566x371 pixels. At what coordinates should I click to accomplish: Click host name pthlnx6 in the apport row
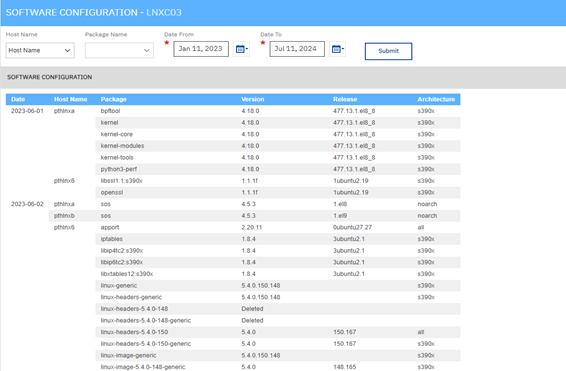pyautogui.click(x=64, y=227)
